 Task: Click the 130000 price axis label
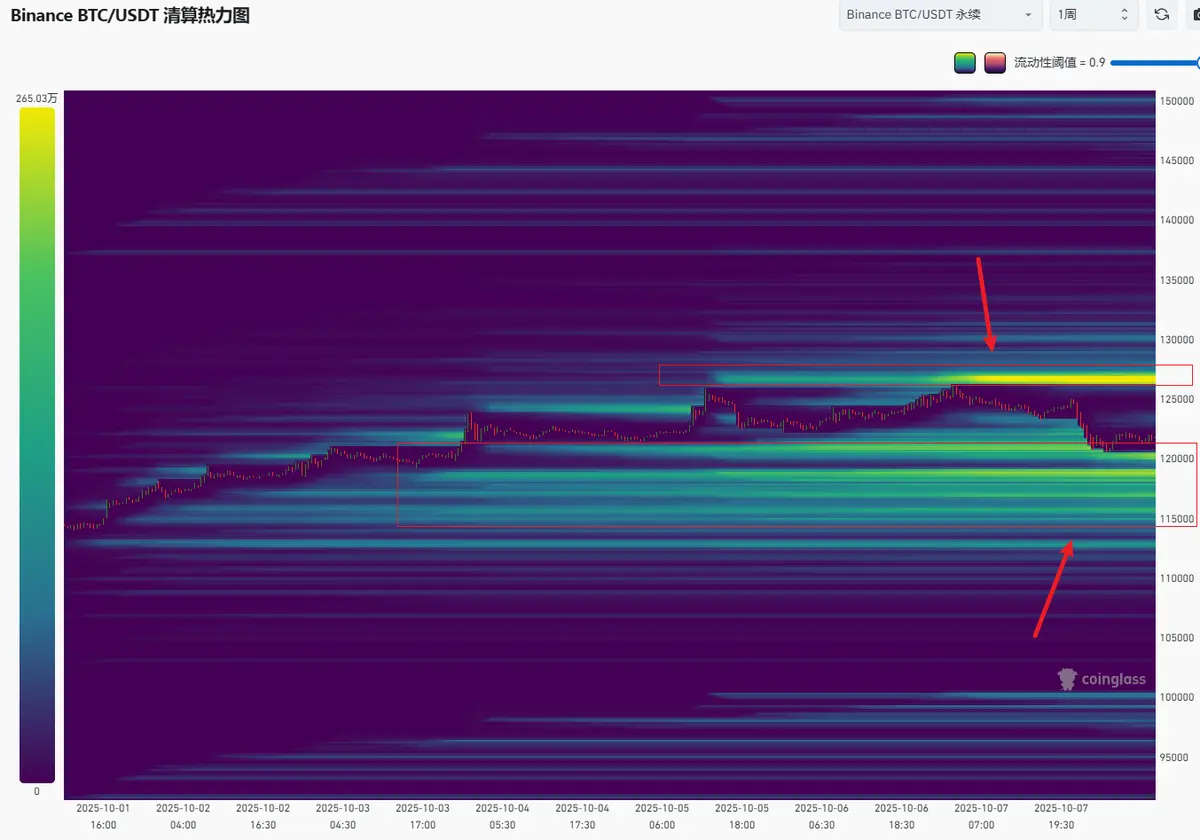[1177, 340]
